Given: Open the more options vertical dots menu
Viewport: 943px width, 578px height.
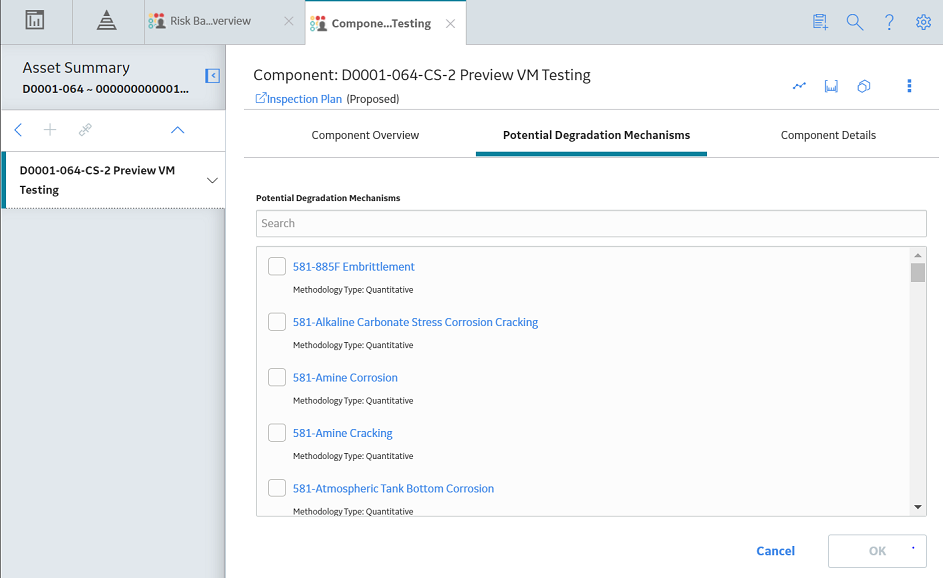Looking at the screenshot, I should pos(909,86).
